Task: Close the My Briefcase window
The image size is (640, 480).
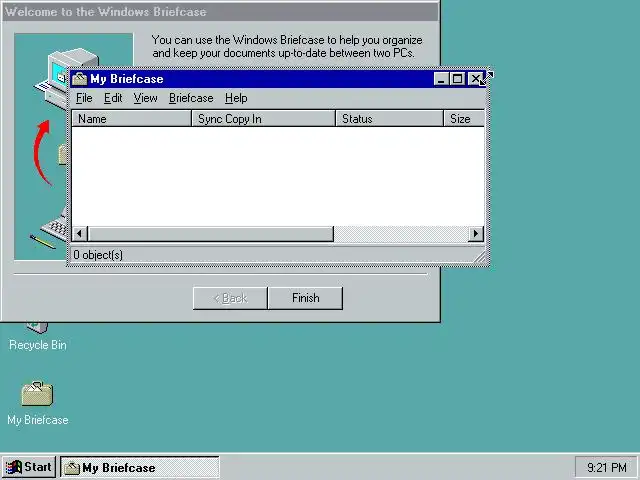Action: tap(475, 79)
